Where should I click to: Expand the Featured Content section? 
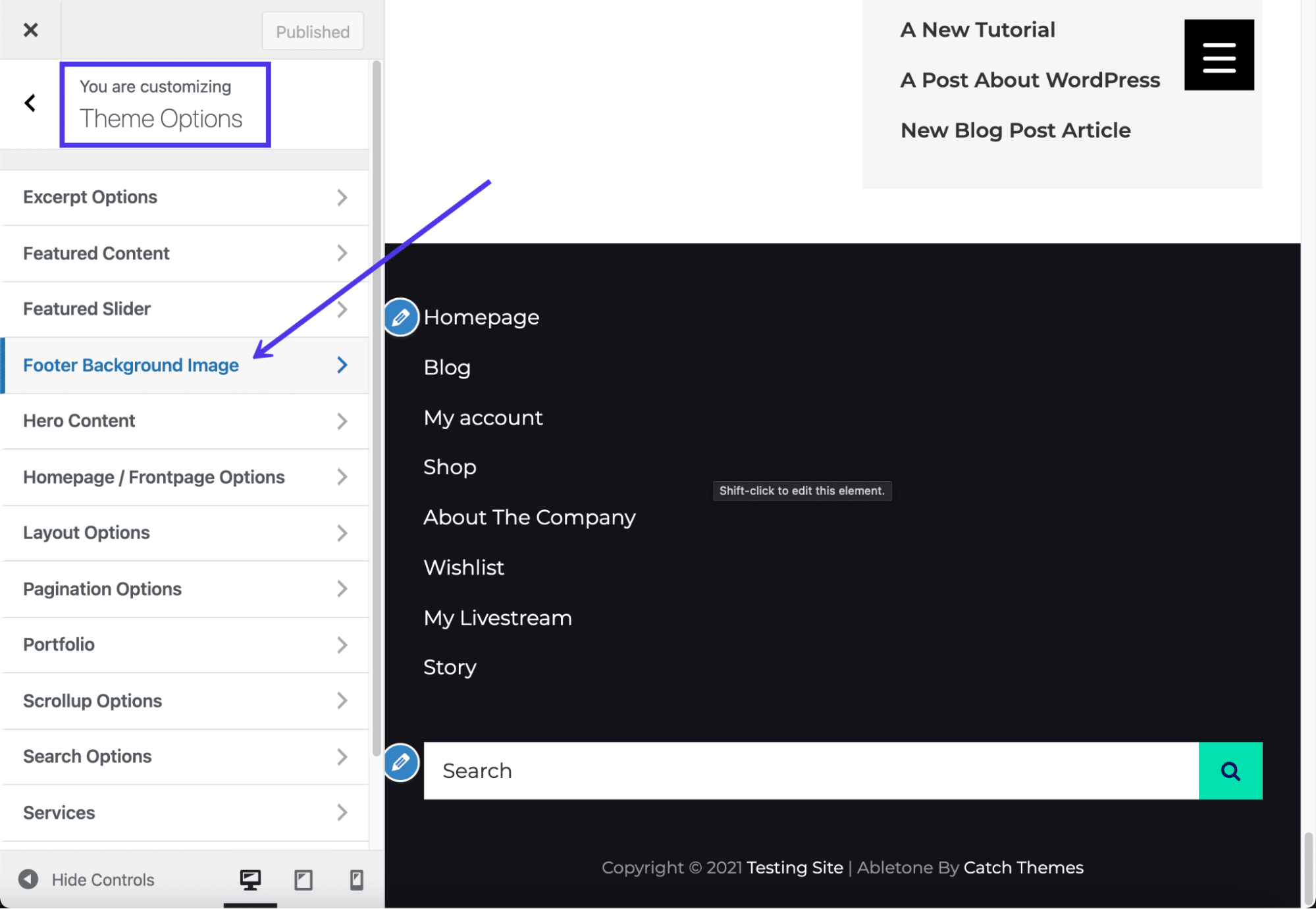(183, 253)
